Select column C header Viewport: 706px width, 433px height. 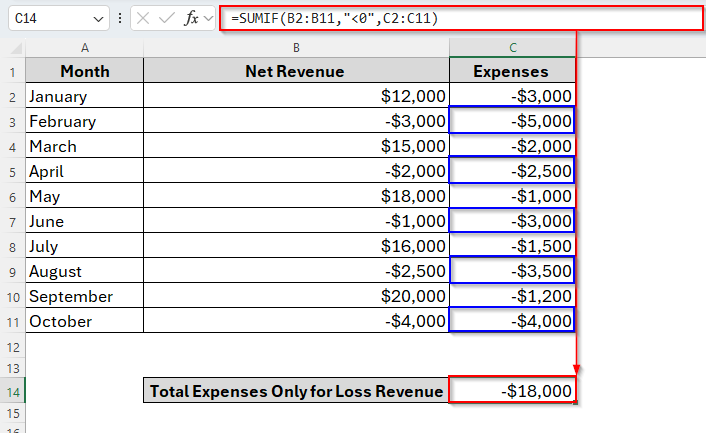click(512, 47)
